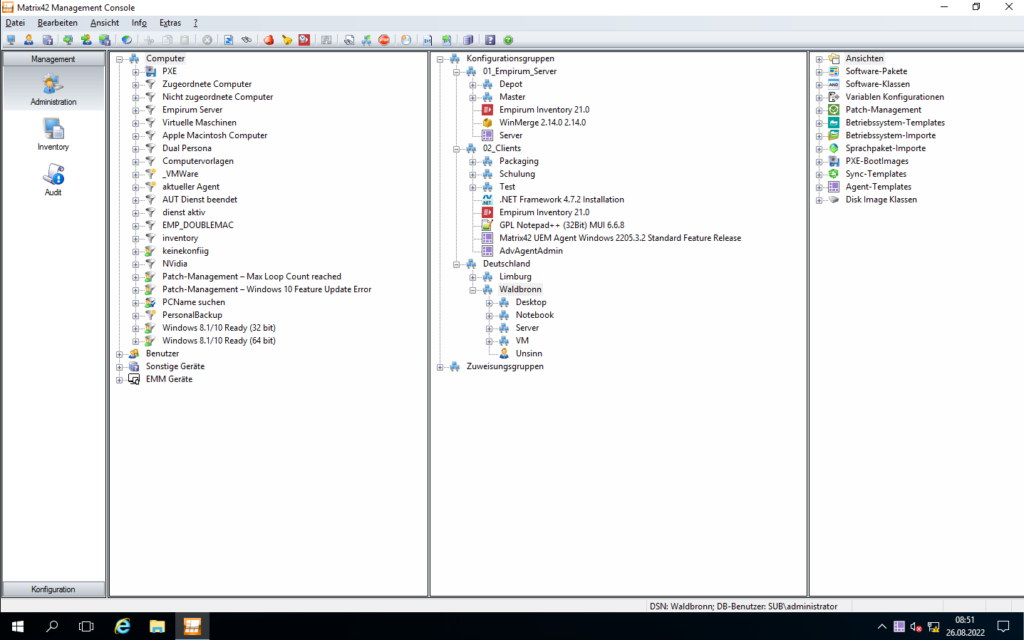Image resolution: width=1024 pixels, height=640 pixels.
Task: Open the taskbar search icon
Action: pos(52,626)
